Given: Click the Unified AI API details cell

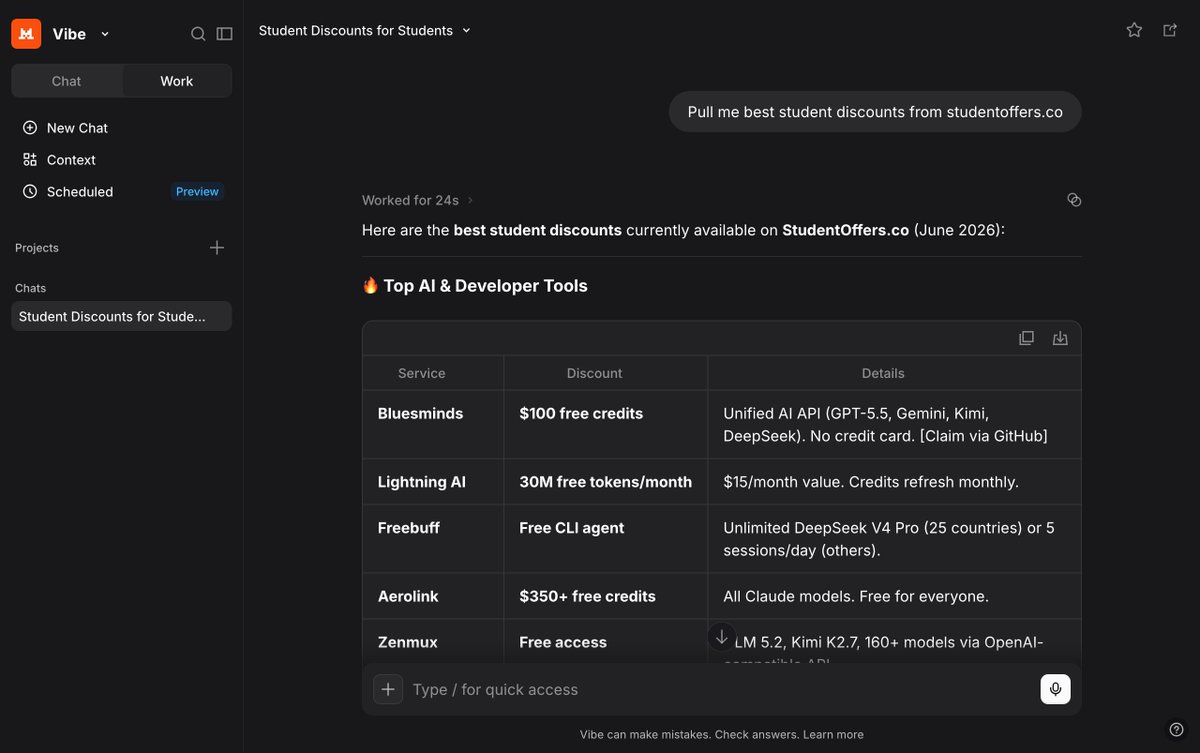Looking at the screenshot, I should tap(894, 424).
